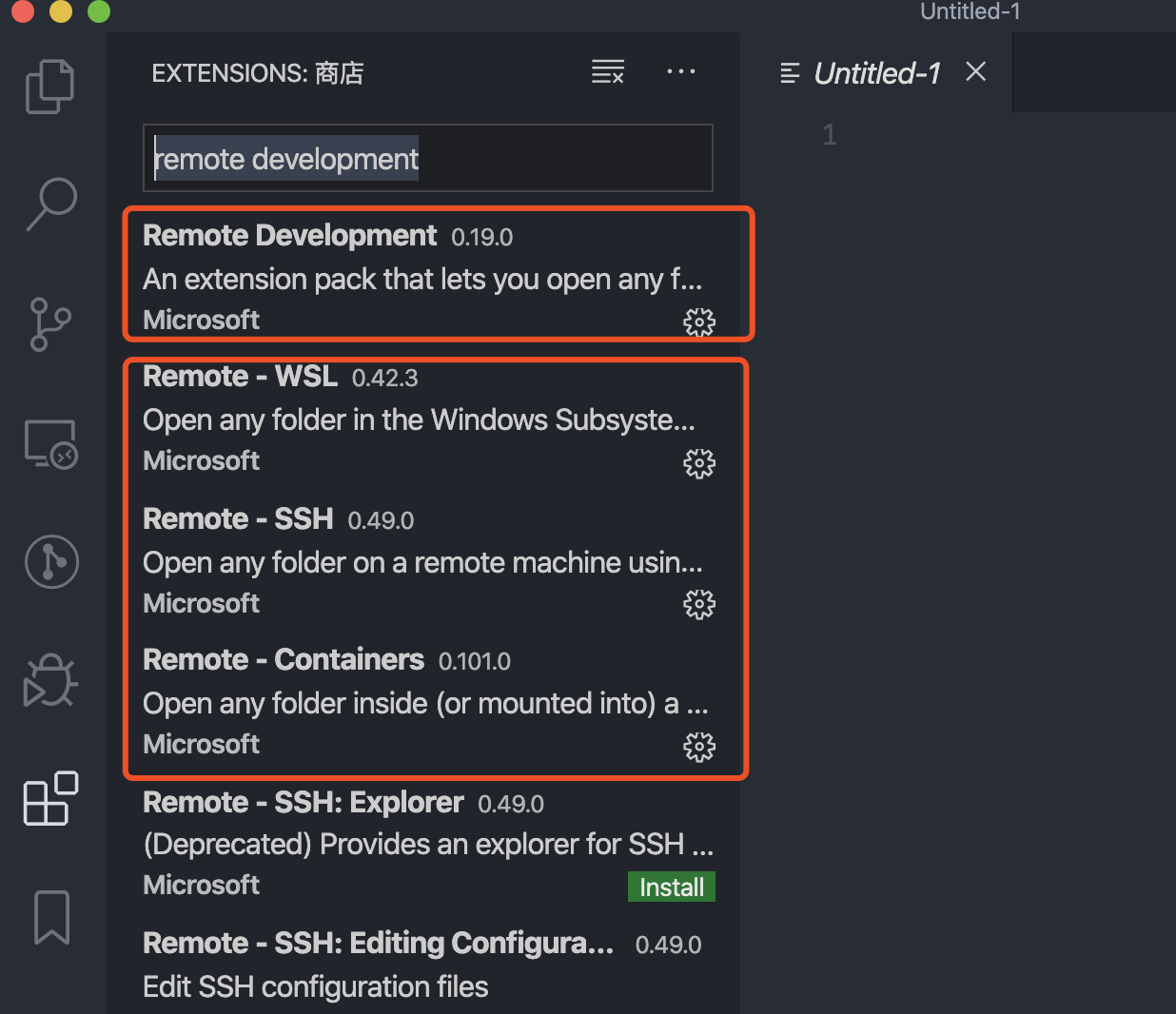Open the Extensions view icon
1176x1014 pixels.
point(50,799)
